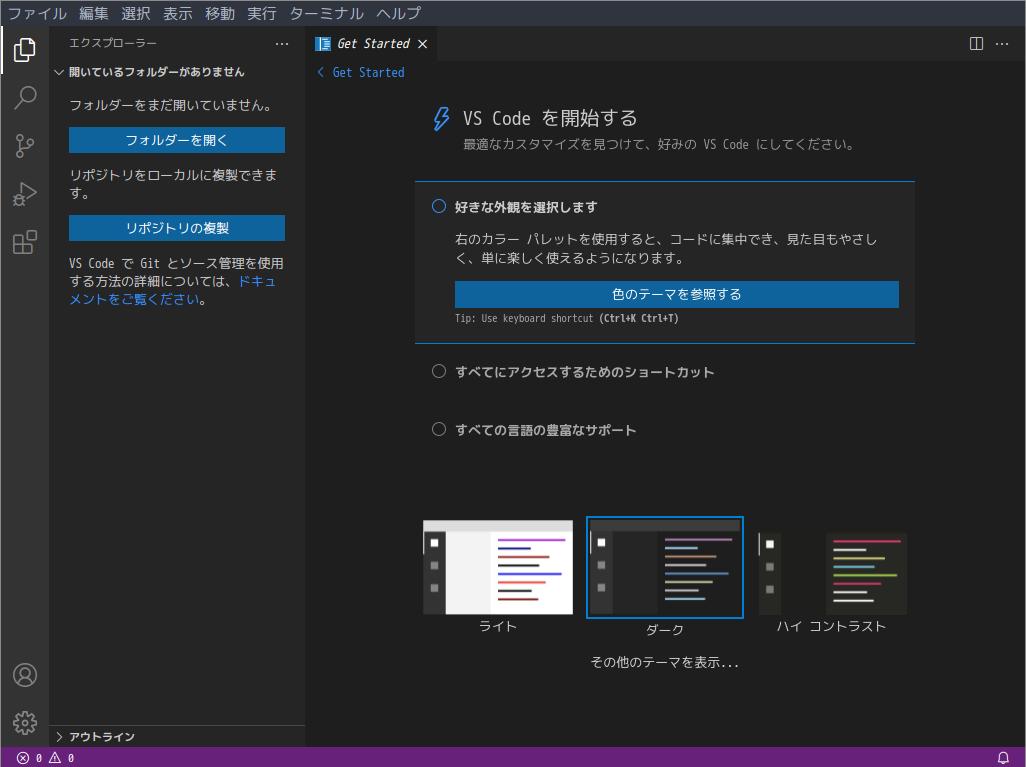Open the Extensions view icon

24,243
